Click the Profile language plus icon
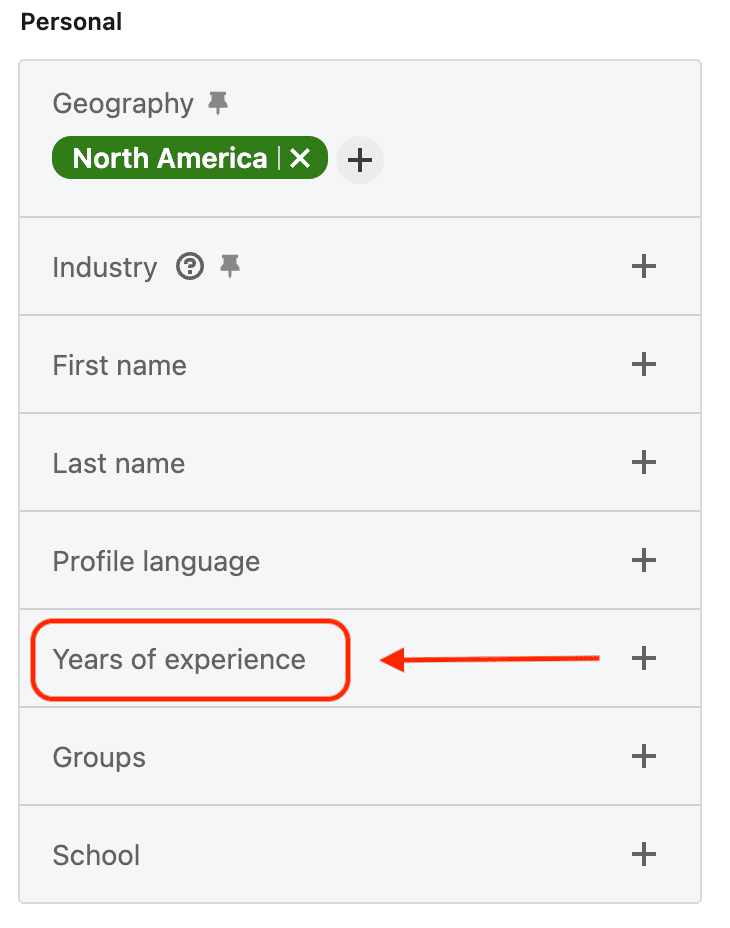The image size is (730, 928). point(644,560)
